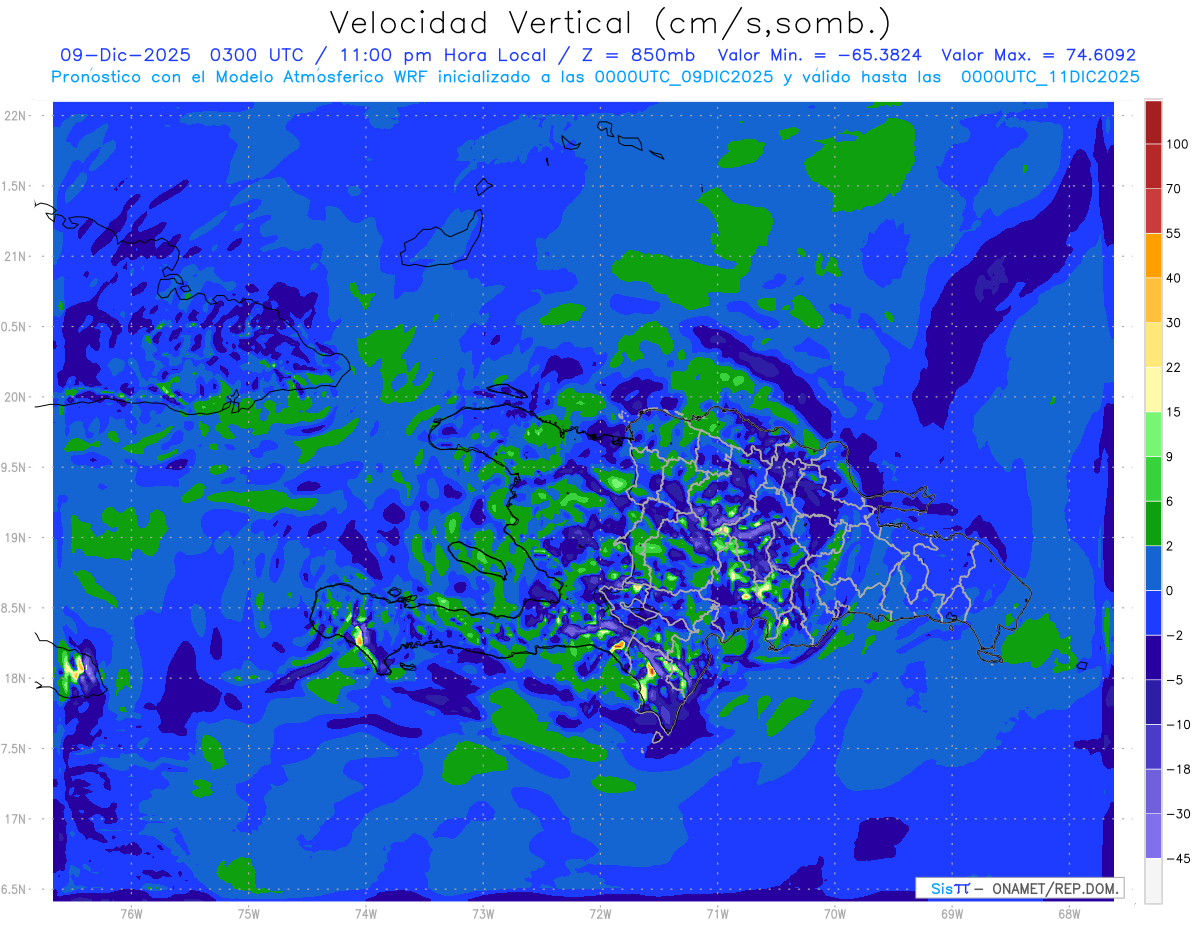Pick the medium green swatch between 6 and 9
The width and height of the screenshot is (1200, 927).
click(x=1153, y=478)
